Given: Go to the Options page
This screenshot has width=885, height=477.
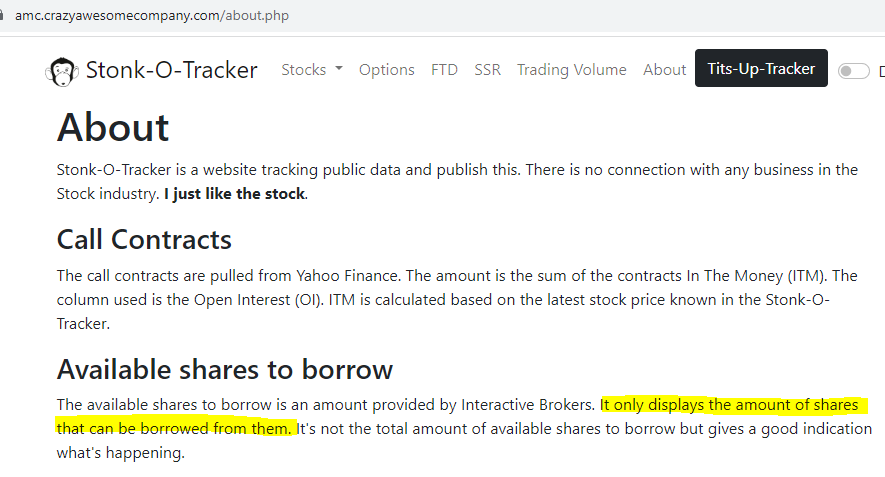Looking at the screenshot, I should [x=386, y=70].
